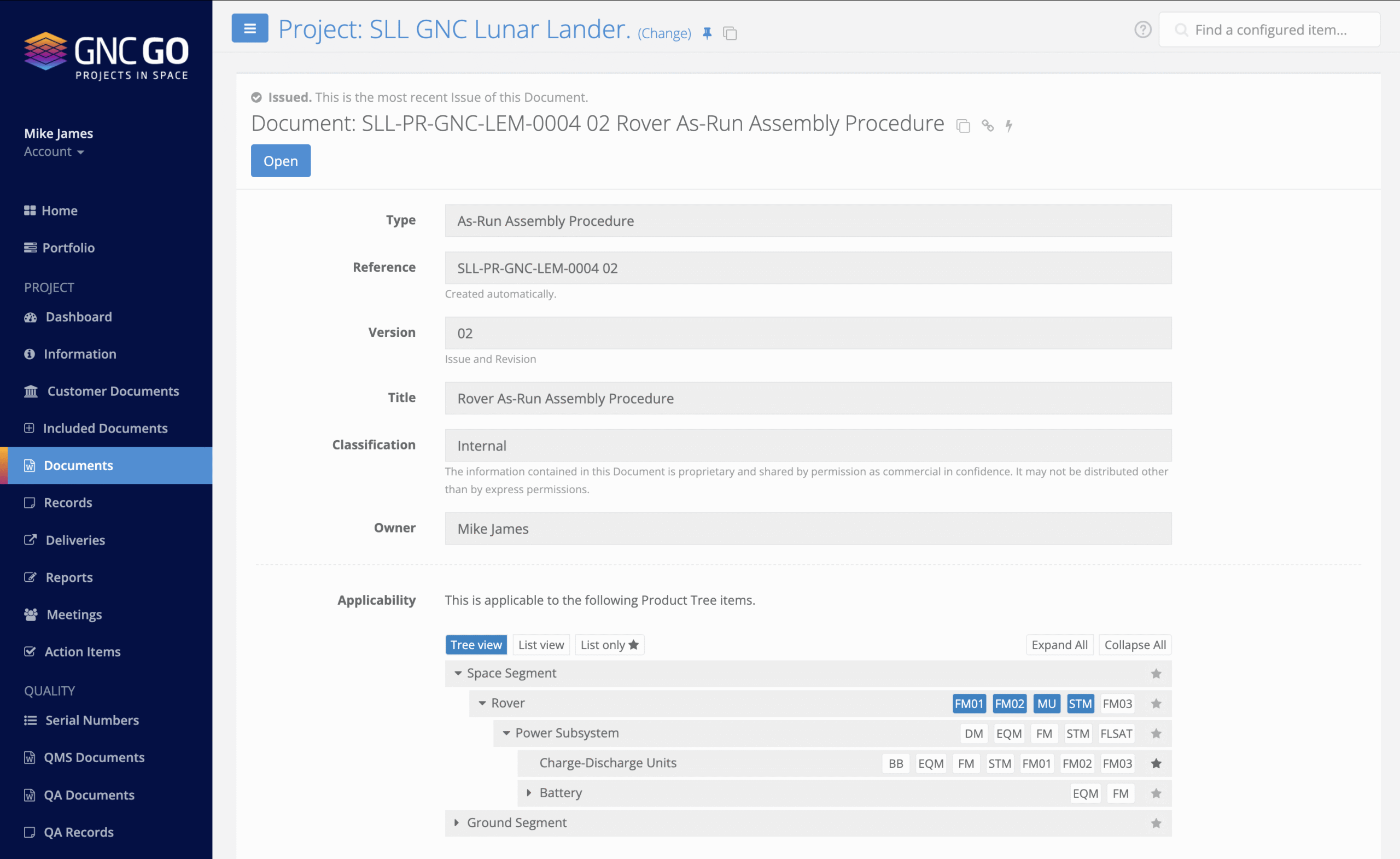
Task: Click the pin icon beside project title
Action: (x=707, y=33)
